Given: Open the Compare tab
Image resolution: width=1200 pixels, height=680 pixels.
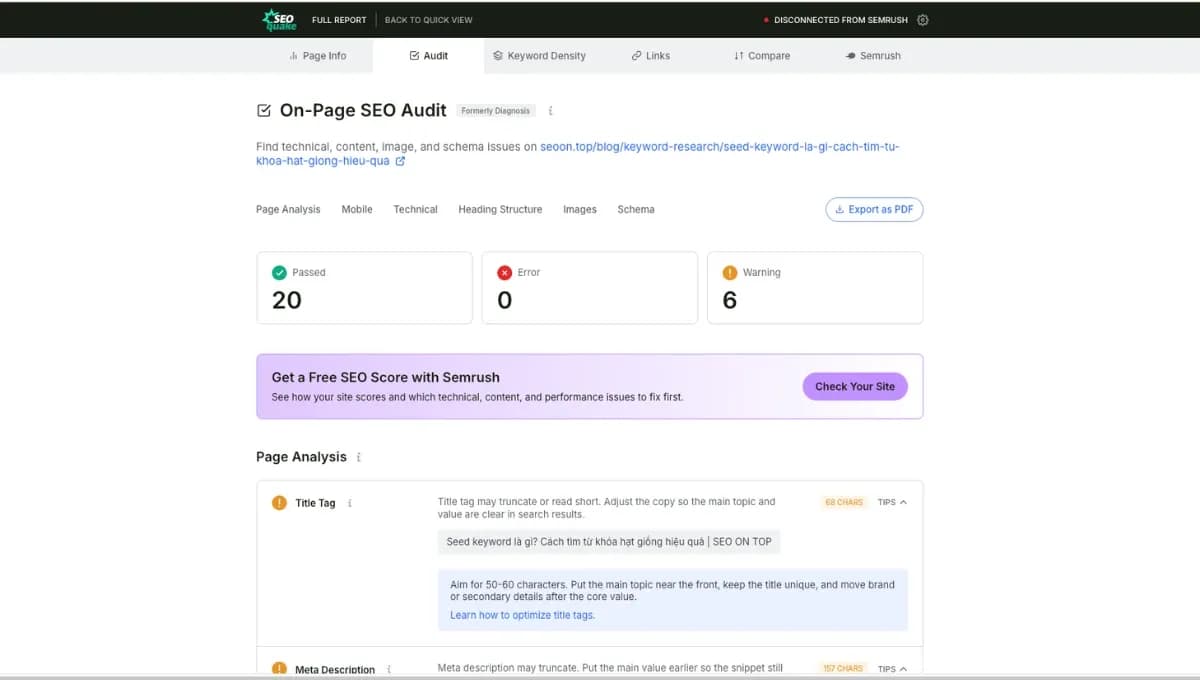Looking at the screenshot, I should (x=762, y=56).
